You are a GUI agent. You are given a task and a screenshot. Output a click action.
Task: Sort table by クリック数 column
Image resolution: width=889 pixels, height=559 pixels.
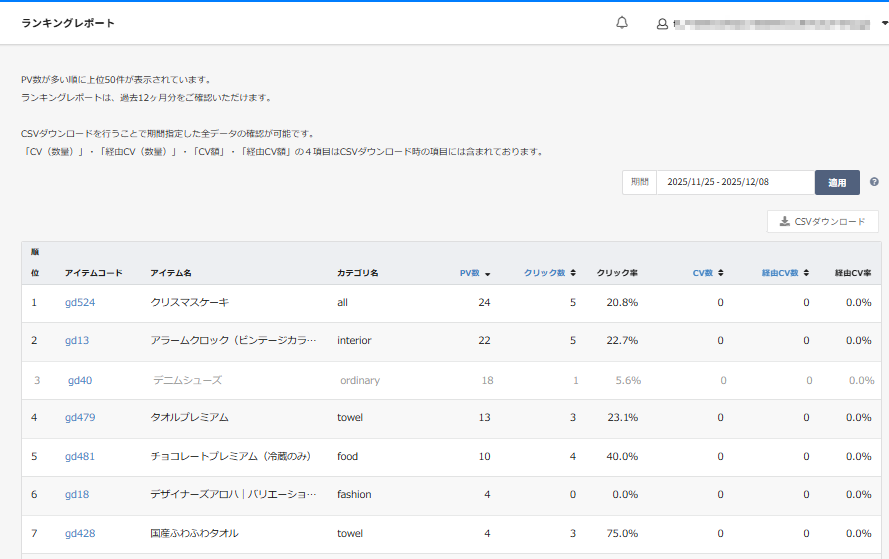[549, 273]
